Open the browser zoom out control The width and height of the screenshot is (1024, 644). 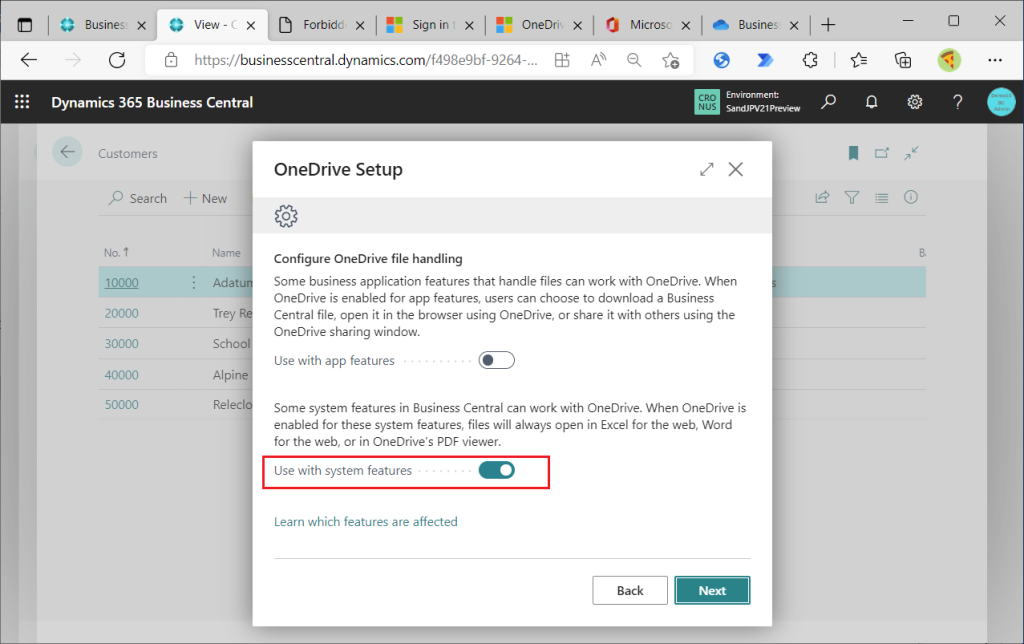(x=634, y=60)
